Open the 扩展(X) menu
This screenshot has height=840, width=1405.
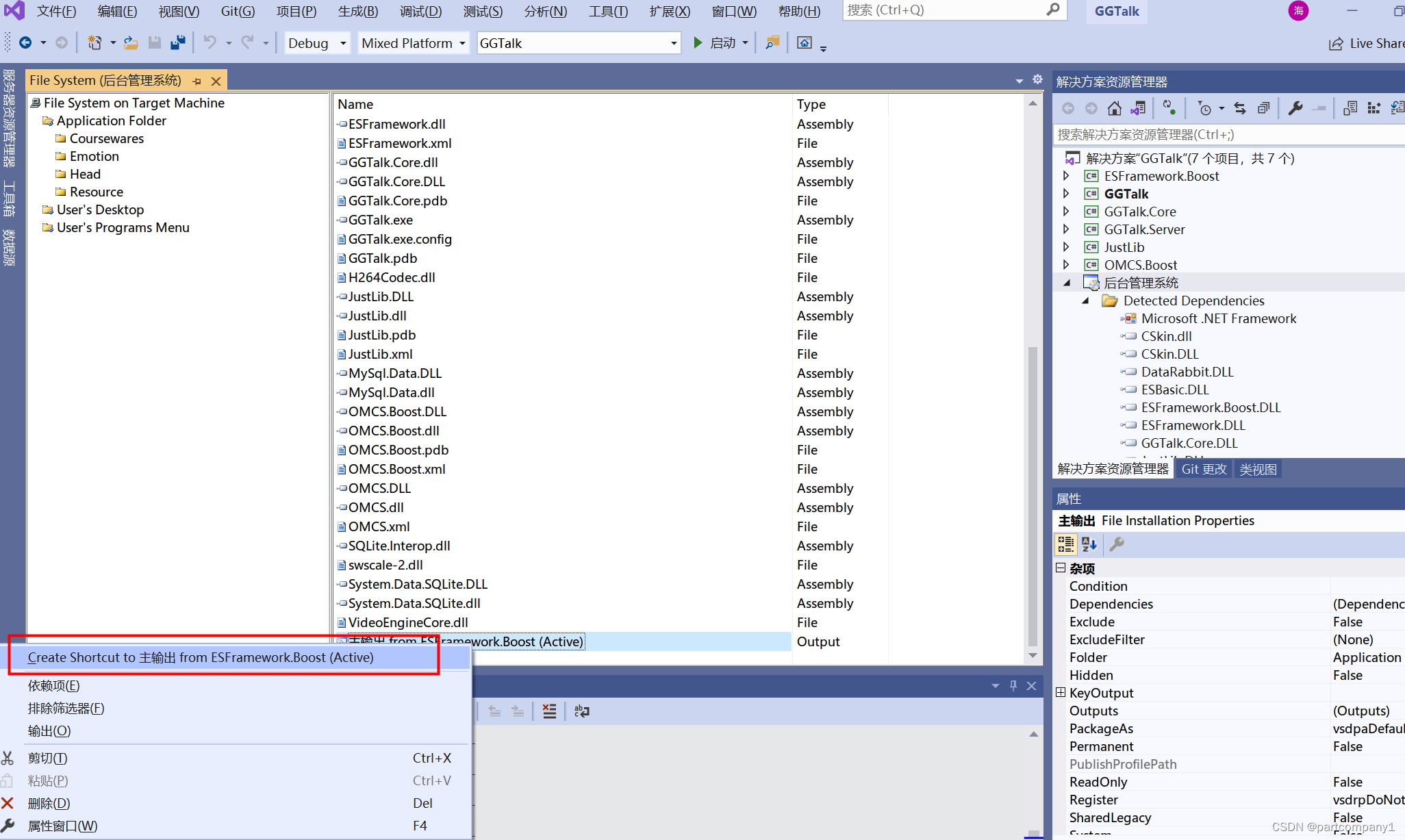[x=669, y=11]
